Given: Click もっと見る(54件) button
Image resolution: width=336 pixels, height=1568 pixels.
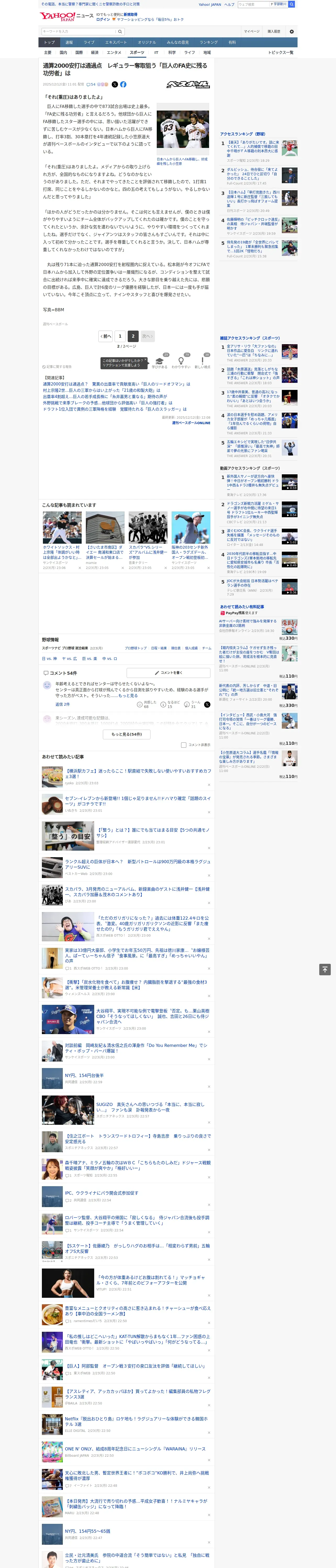Looking at the screenshot, I should 126,735.
